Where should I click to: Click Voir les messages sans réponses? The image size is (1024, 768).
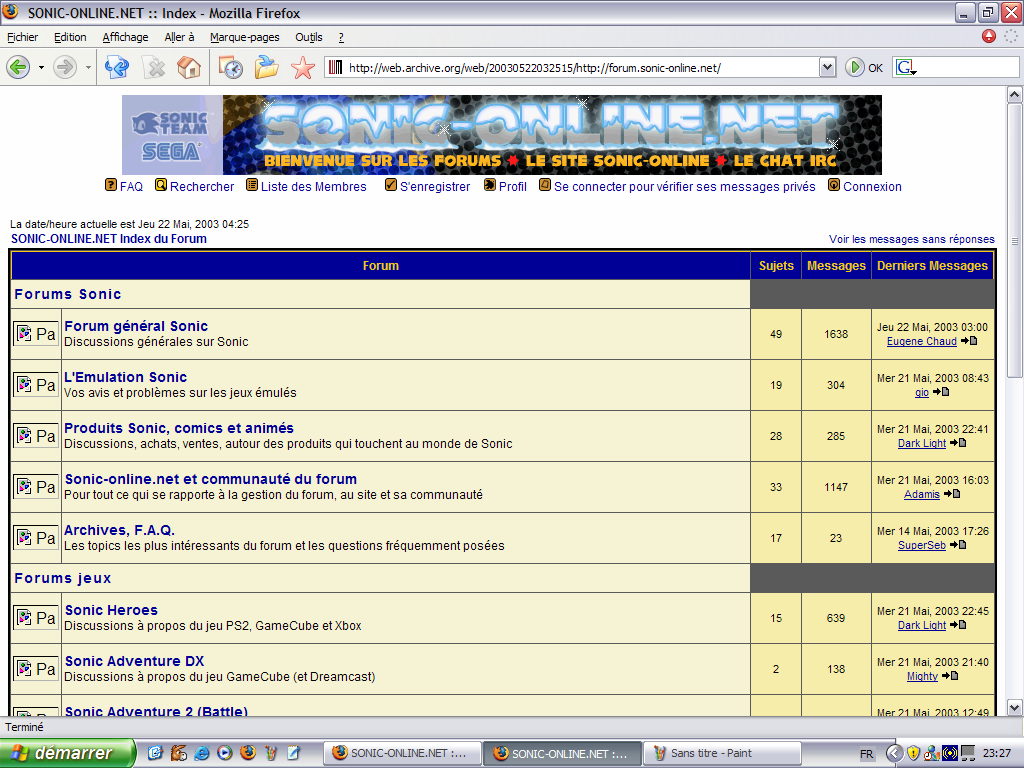coord(912,239)
